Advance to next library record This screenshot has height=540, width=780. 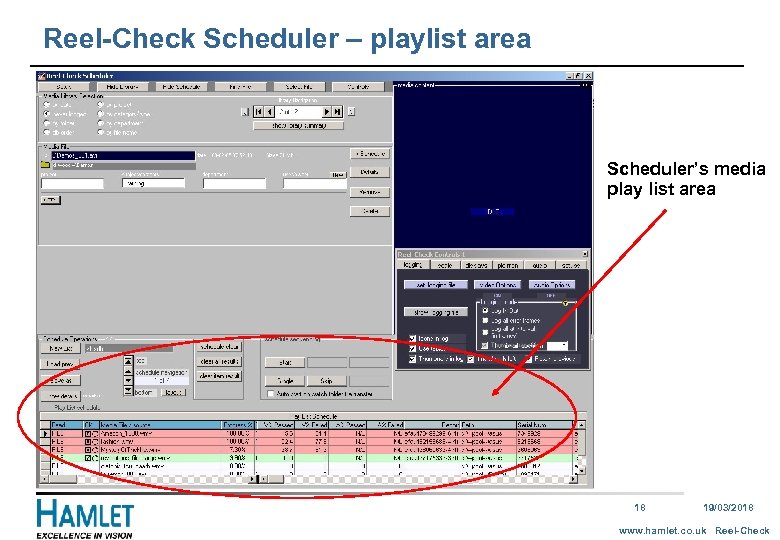point(327,112)
